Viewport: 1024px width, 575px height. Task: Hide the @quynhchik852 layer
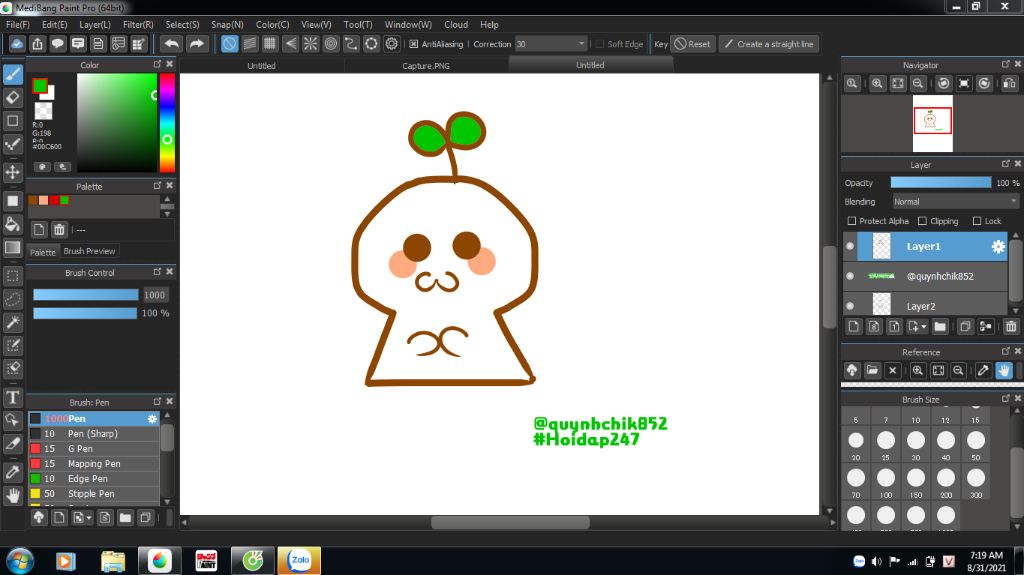coord(850,276)
